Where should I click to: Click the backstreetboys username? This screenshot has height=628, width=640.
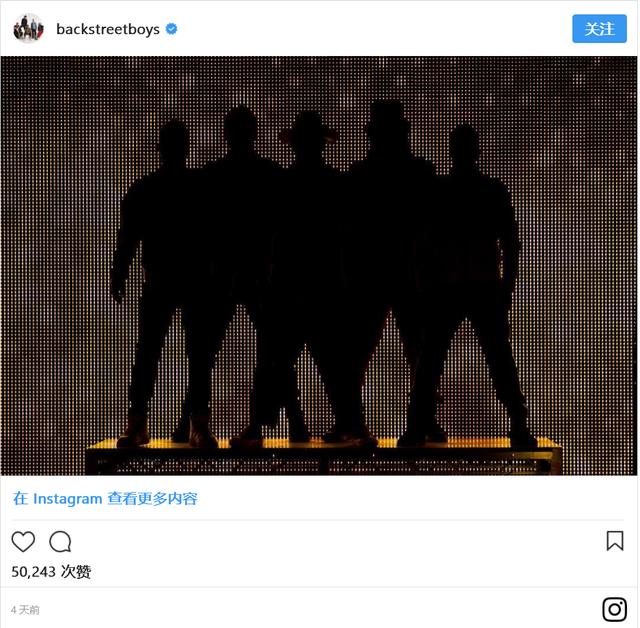tap(108, 29)
